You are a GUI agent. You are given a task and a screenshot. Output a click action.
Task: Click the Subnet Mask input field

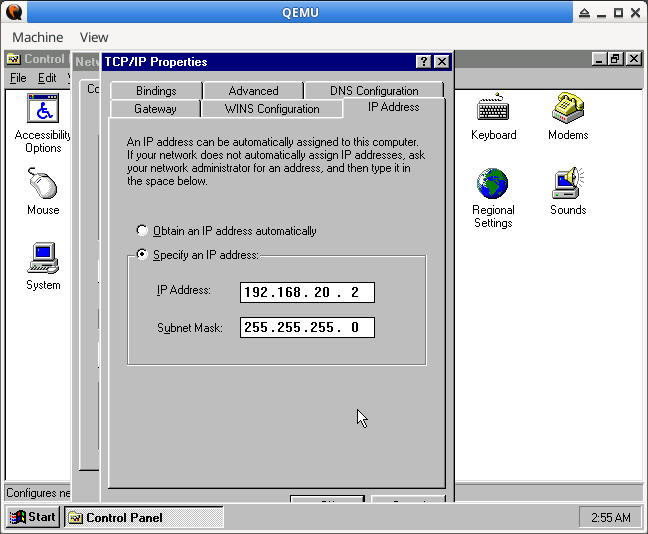[307, 327]
